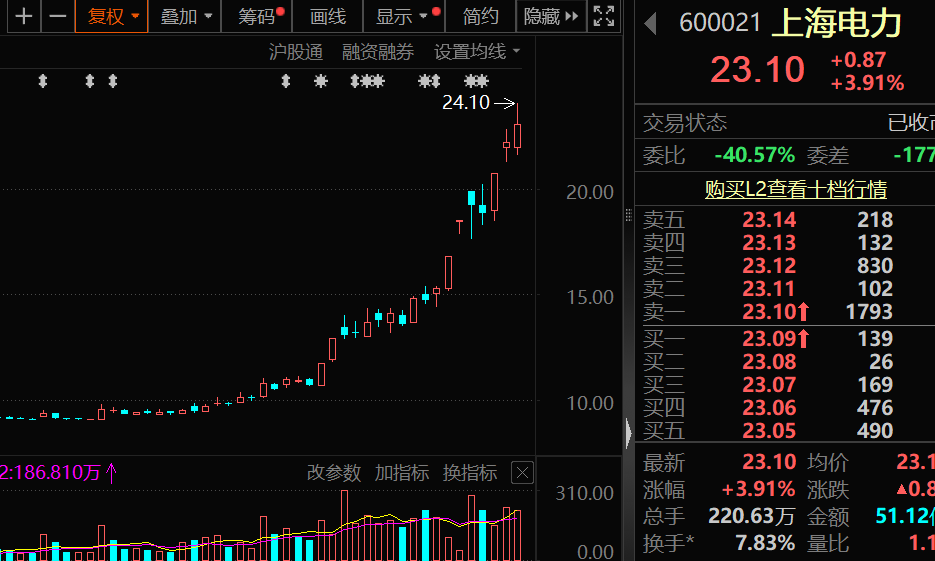This screenshot has height=561, width=935.
Task: Select the 画线 drawing tool
Action: click(x=327, y=16)
